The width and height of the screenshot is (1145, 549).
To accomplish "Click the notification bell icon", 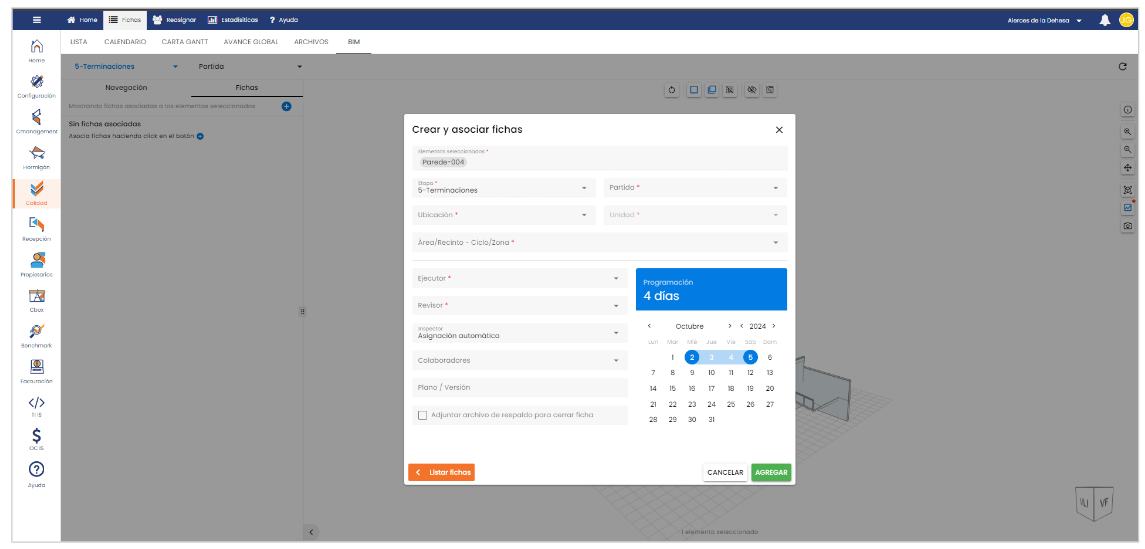I will point(1105,20).
